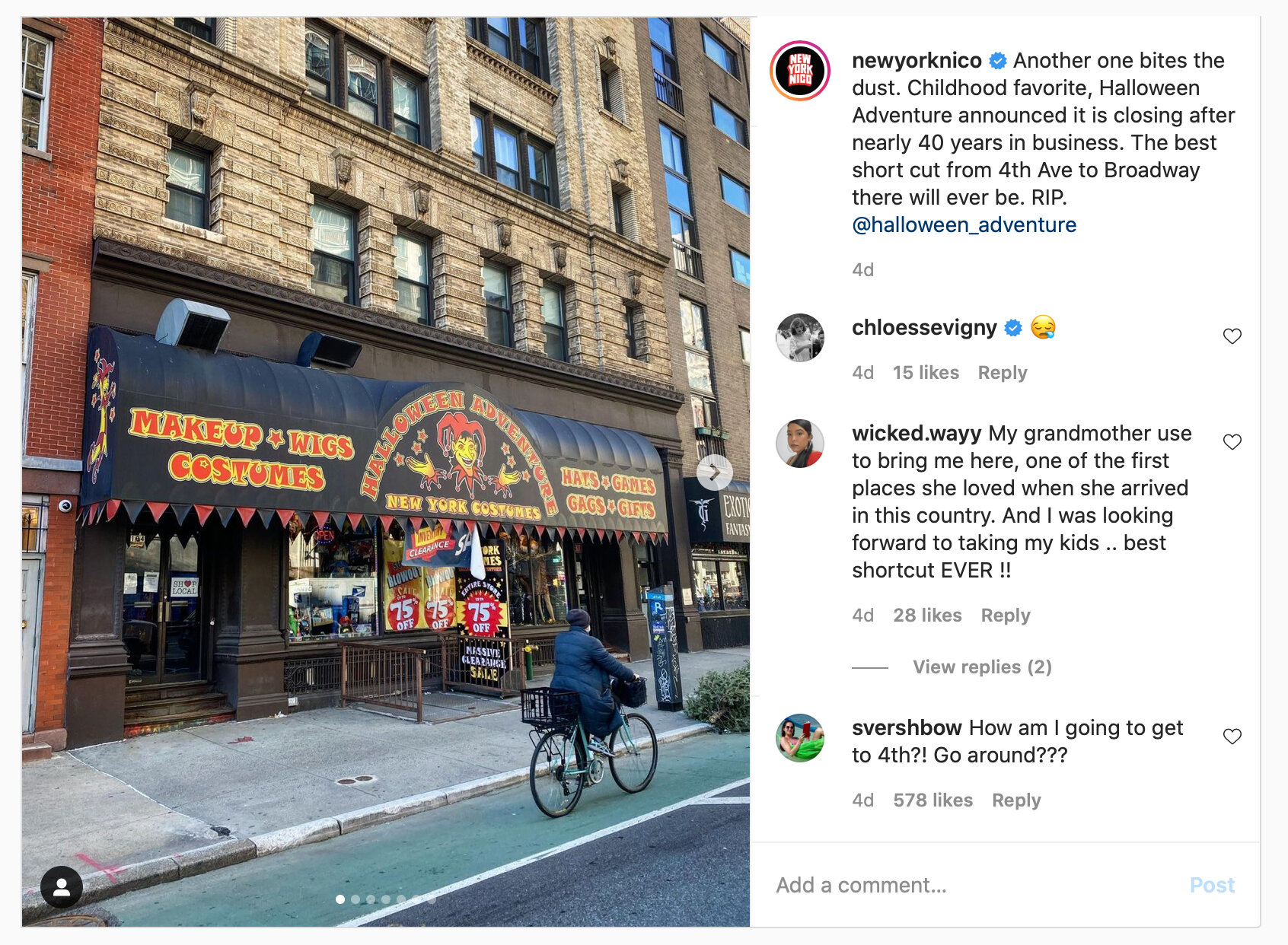Open wicked.wayy's profile avatar

coord(800,443)
